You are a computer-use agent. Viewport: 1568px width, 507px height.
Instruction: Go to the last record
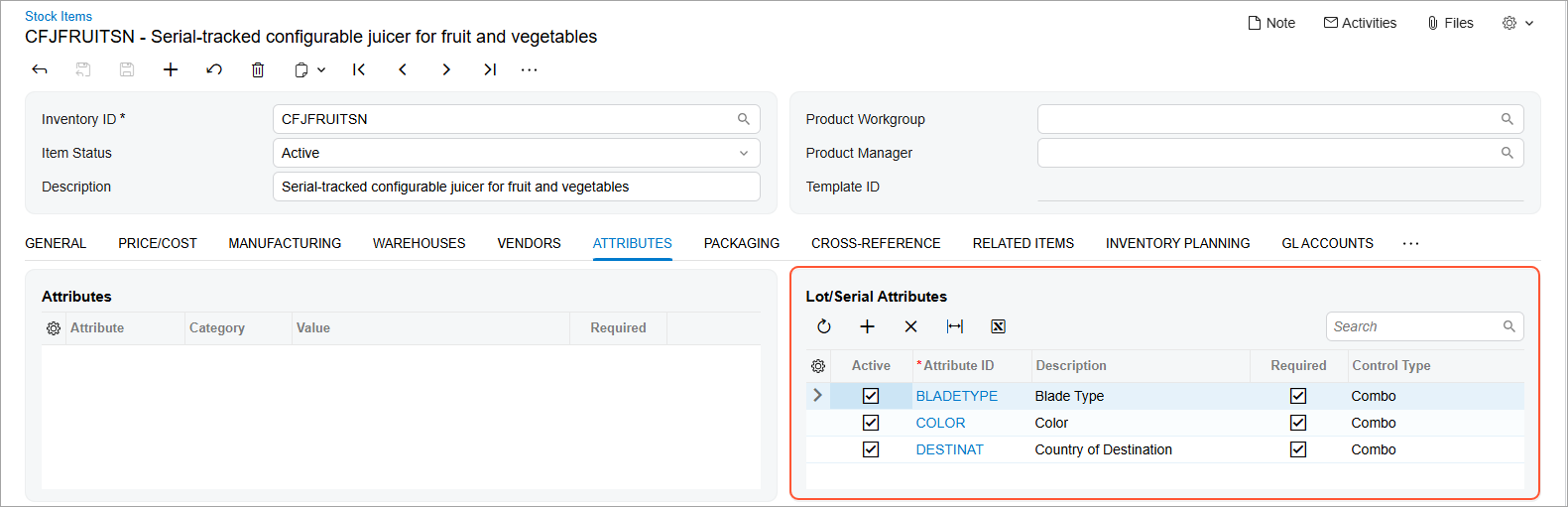[490, 69]
